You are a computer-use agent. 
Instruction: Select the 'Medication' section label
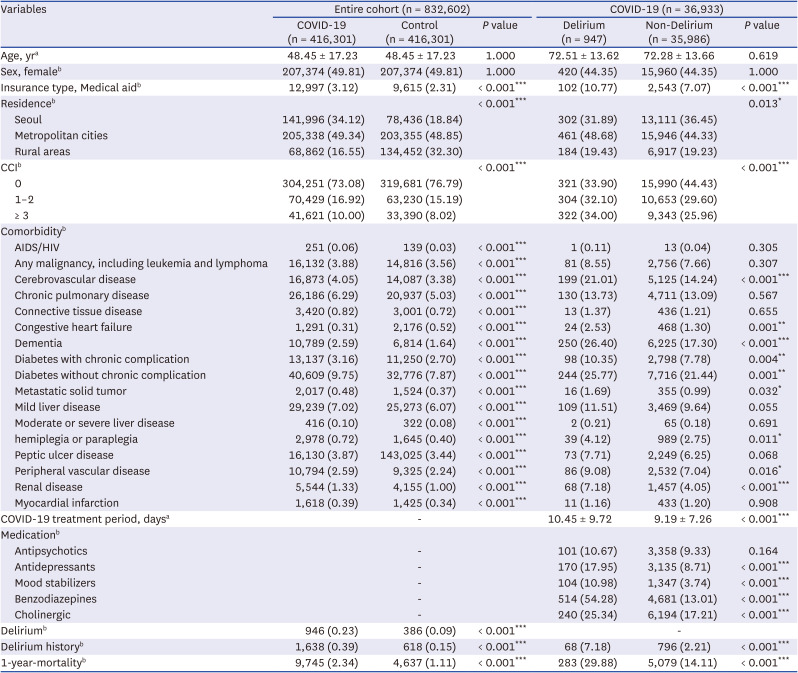(30, 535)
